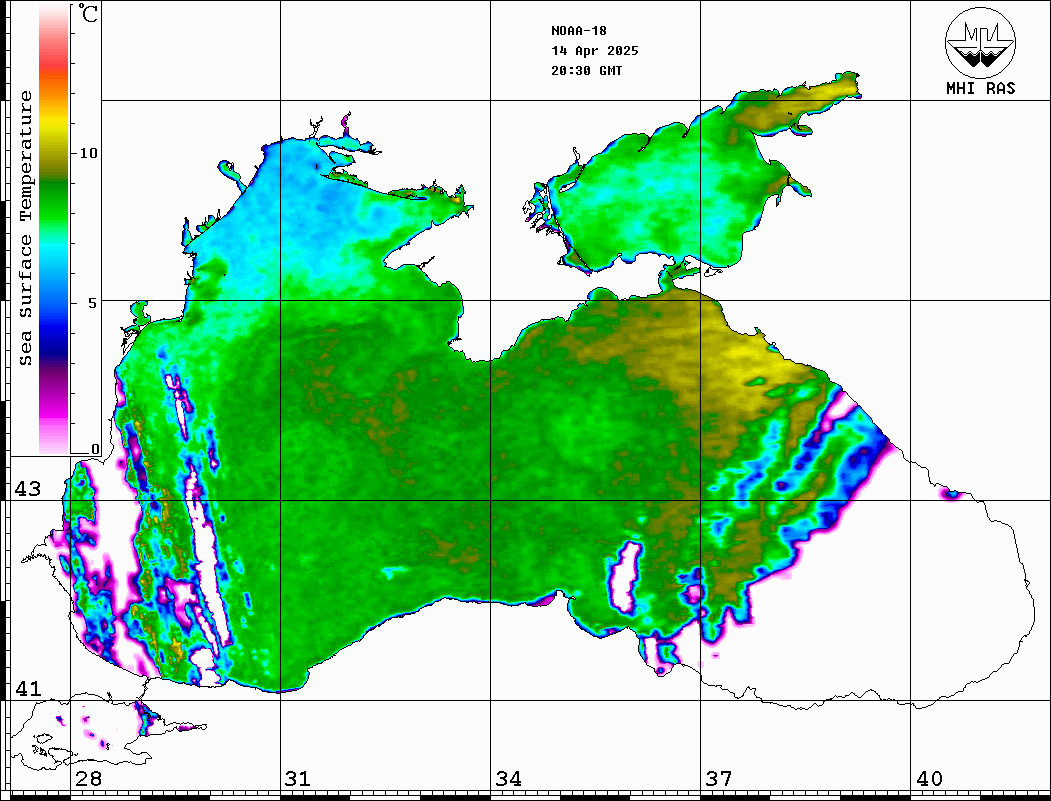Viewport: 1051px width, 801px height.
Task: Click the '10' tick on temperature scale
Action: (x=88, y=153)
